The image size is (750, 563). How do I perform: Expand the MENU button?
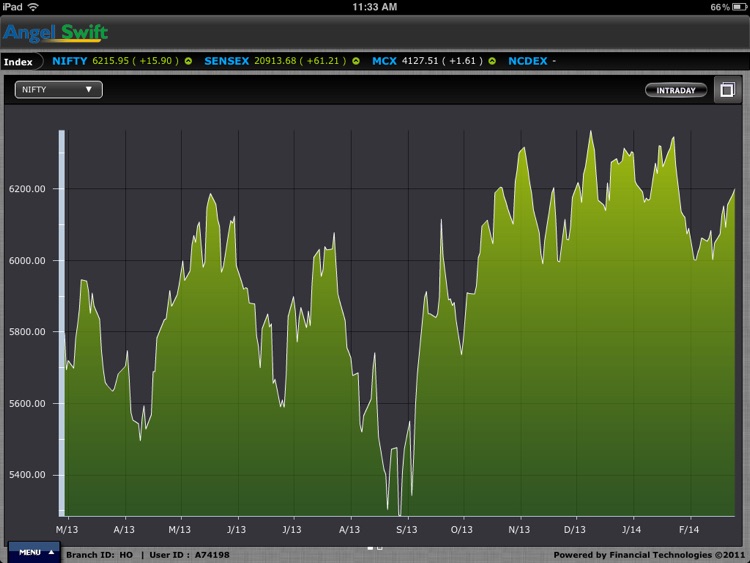pyautogui.click(x=36, y=552)
